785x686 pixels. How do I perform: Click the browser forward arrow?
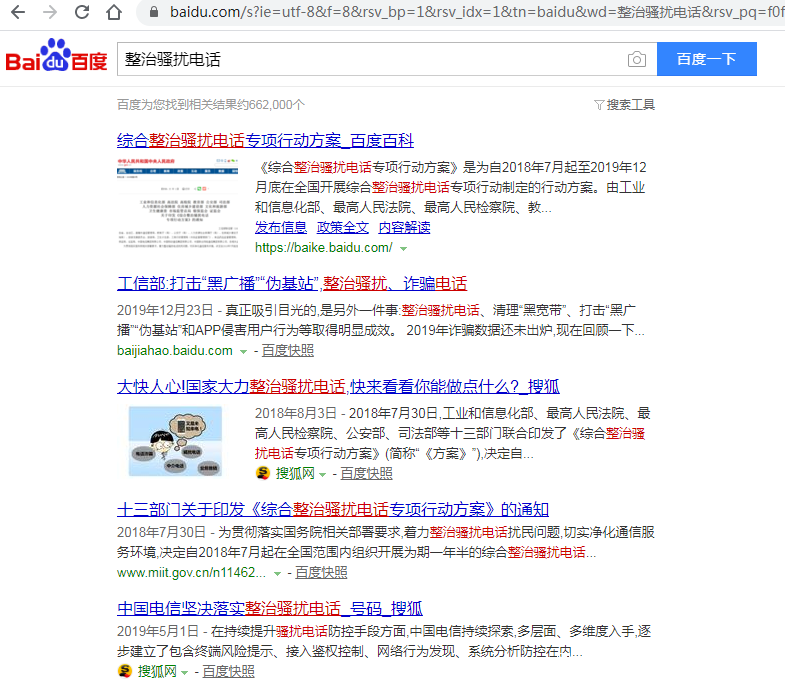(x=50, y=12)
